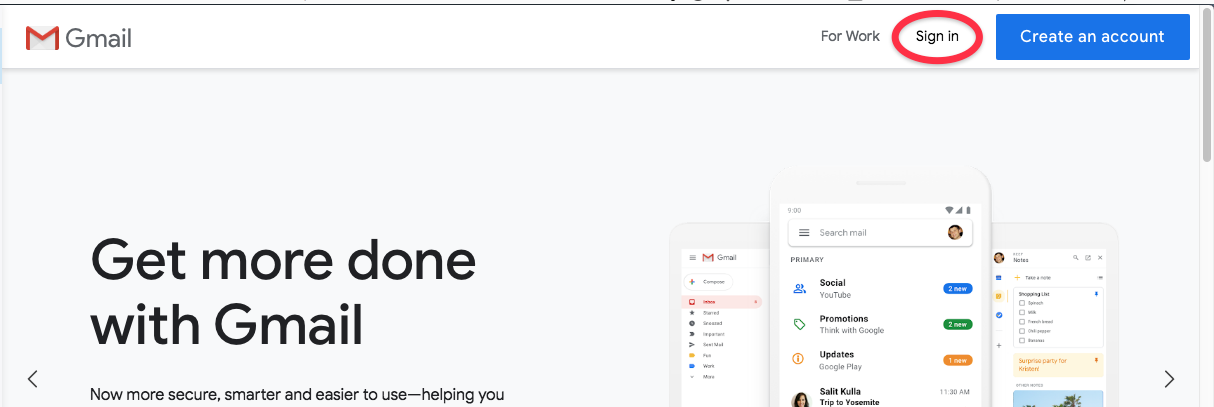Click the profile avatar in phone search bar
1214x407 pixels.
[955, 232]
